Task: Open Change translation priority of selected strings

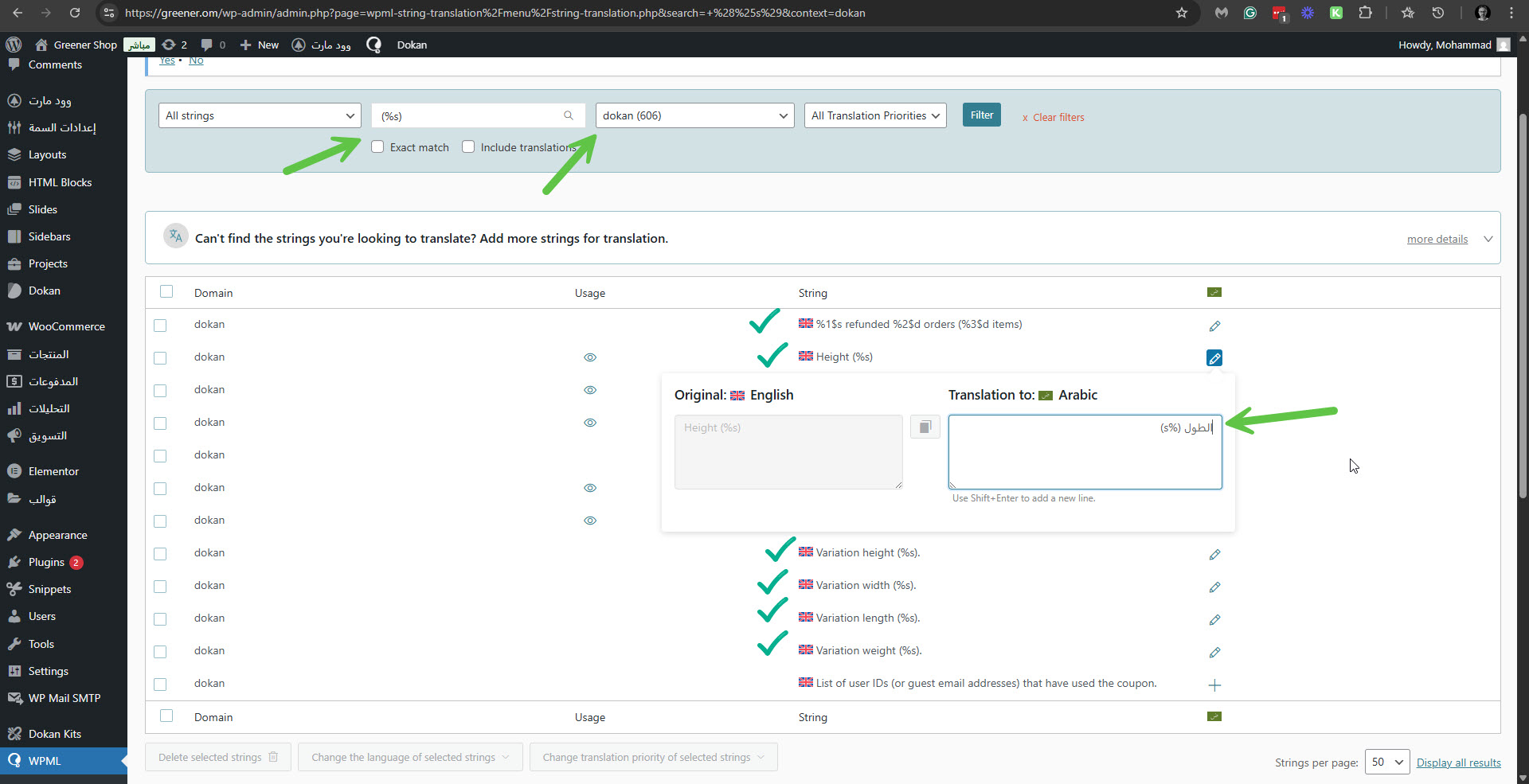Action: pos(654,757)
